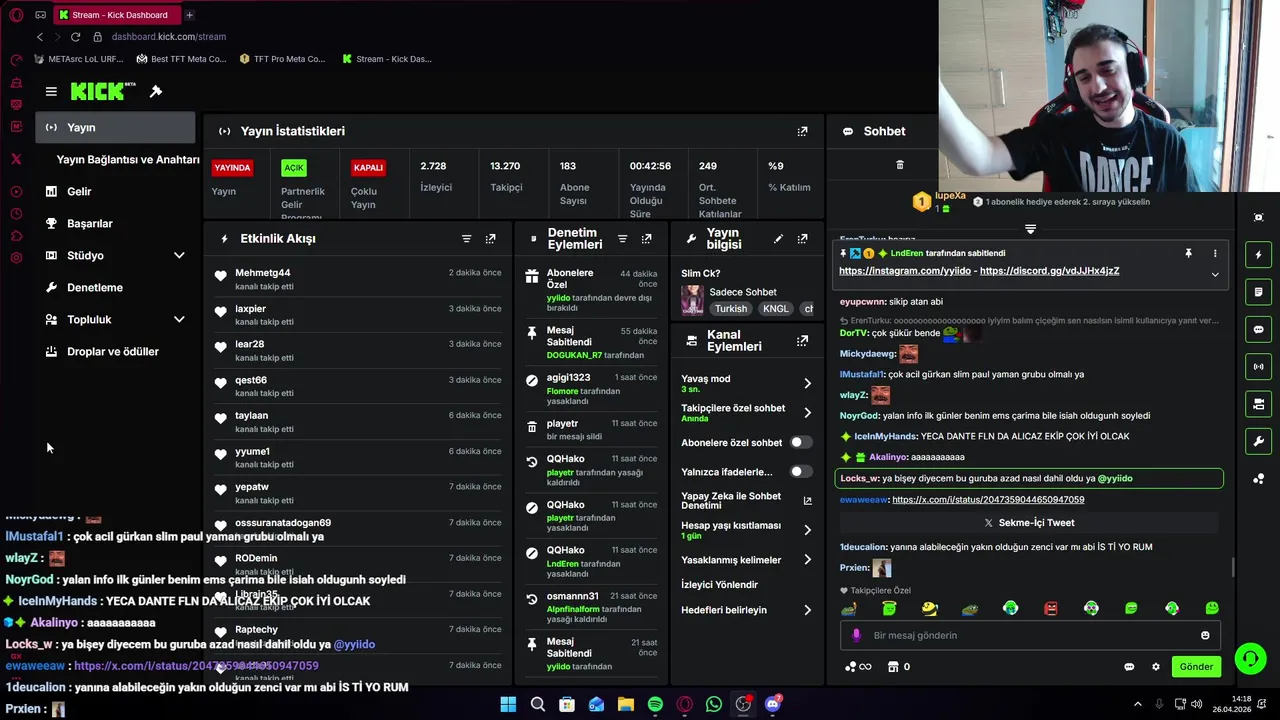This screenshot has height=720, width=1280.
Task: Click the emoji picker in message box
Action: [1205, 635]
